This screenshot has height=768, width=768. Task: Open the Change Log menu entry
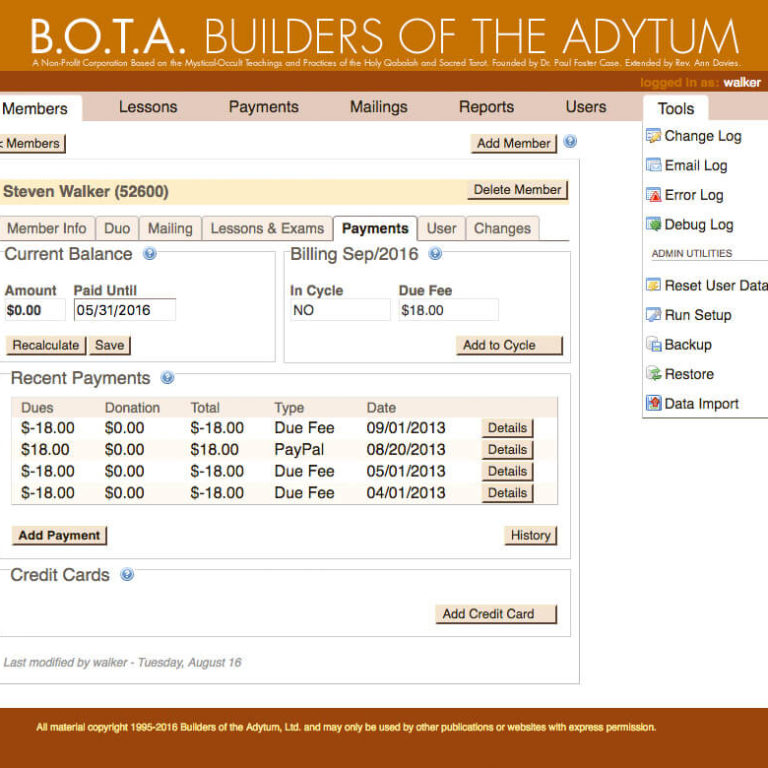702,136
